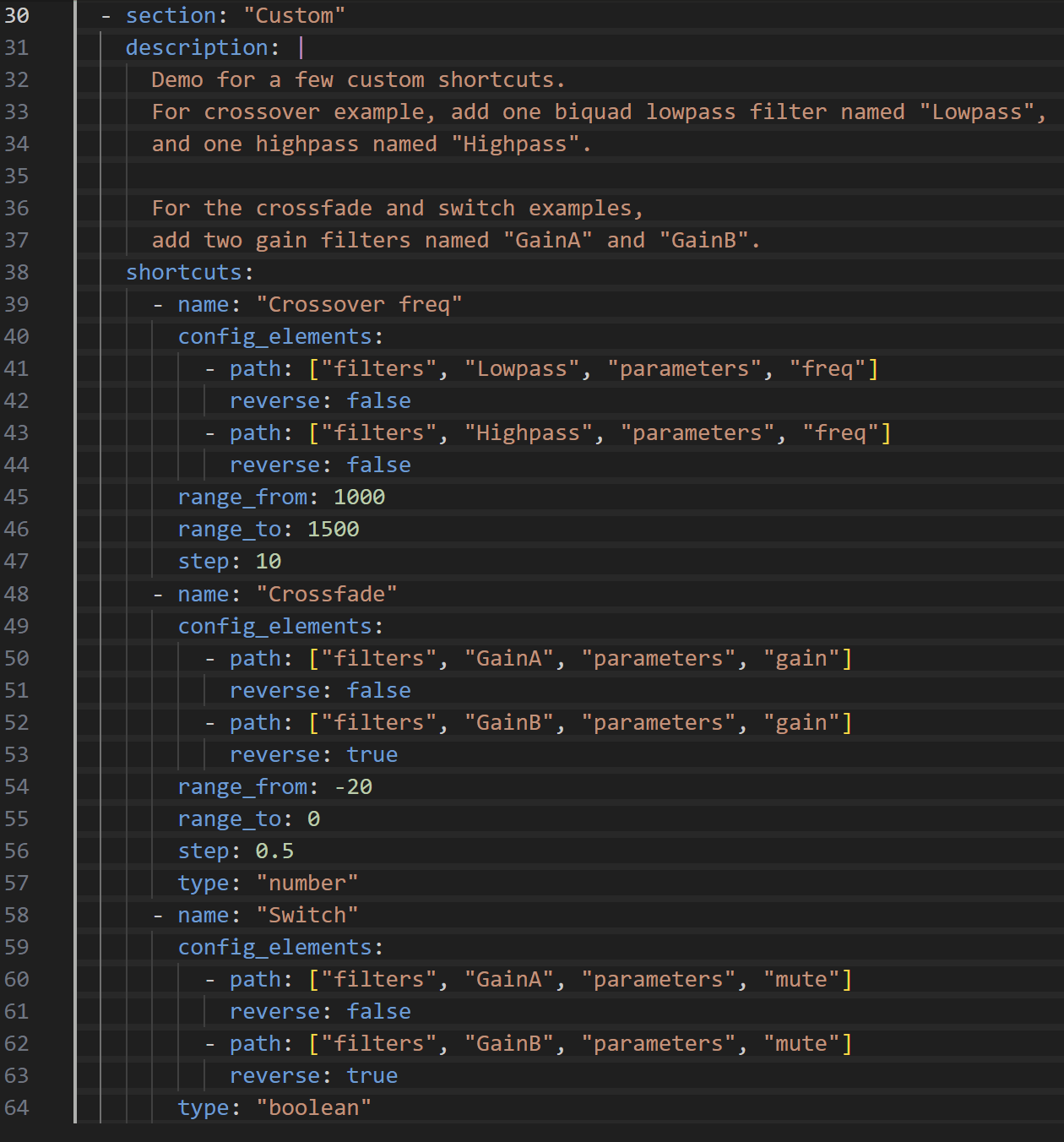The width and height of the screenshot is (1064, 1142).
Task: Click the name value "Switch"
Action: (x=307, y=916)
